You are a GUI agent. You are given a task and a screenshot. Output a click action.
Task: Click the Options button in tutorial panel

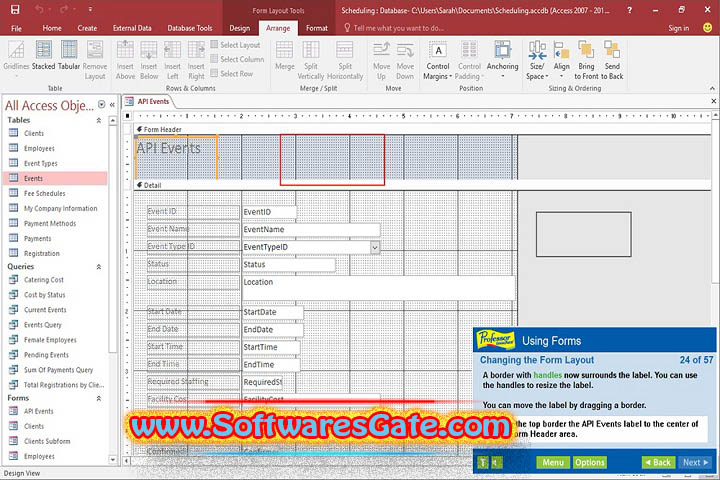pyautogui.click(x=590, y=463)
